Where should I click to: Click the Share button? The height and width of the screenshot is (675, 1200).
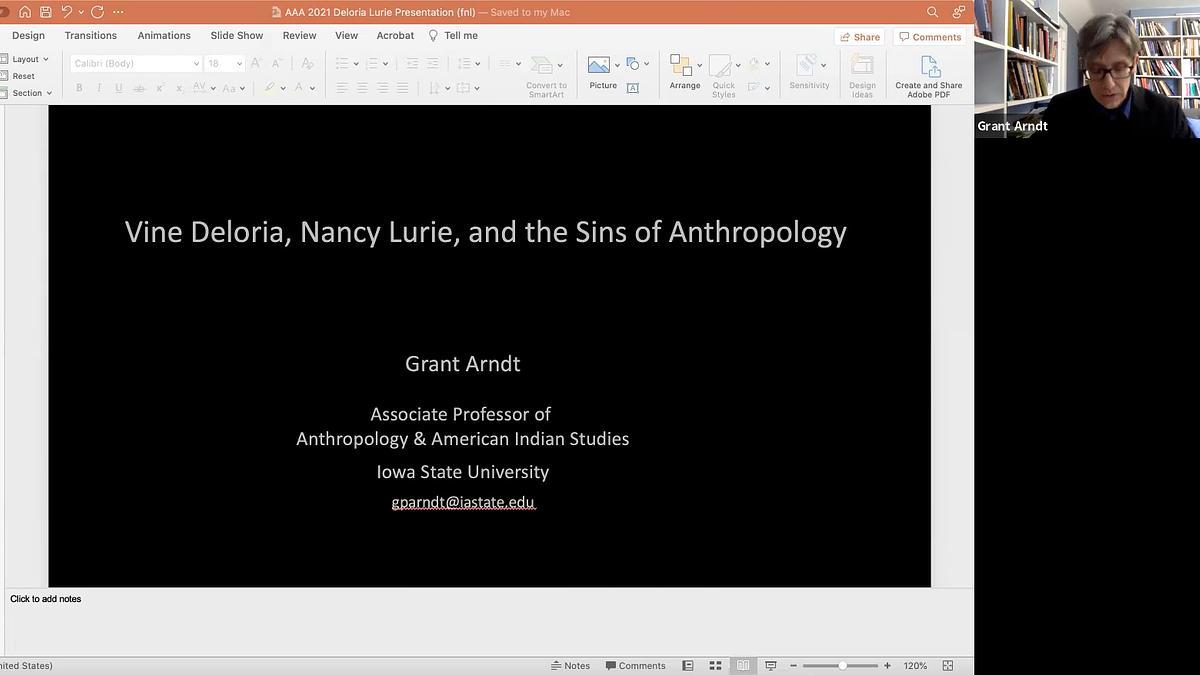click(x=860, y=37)
